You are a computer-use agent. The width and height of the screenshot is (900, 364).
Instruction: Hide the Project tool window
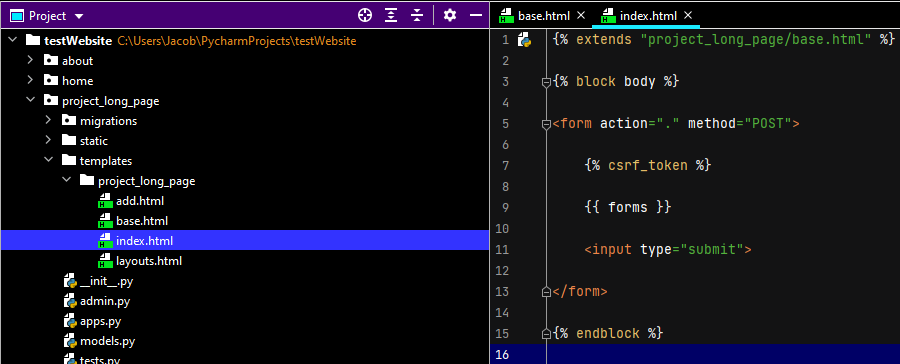pos(475,16)
